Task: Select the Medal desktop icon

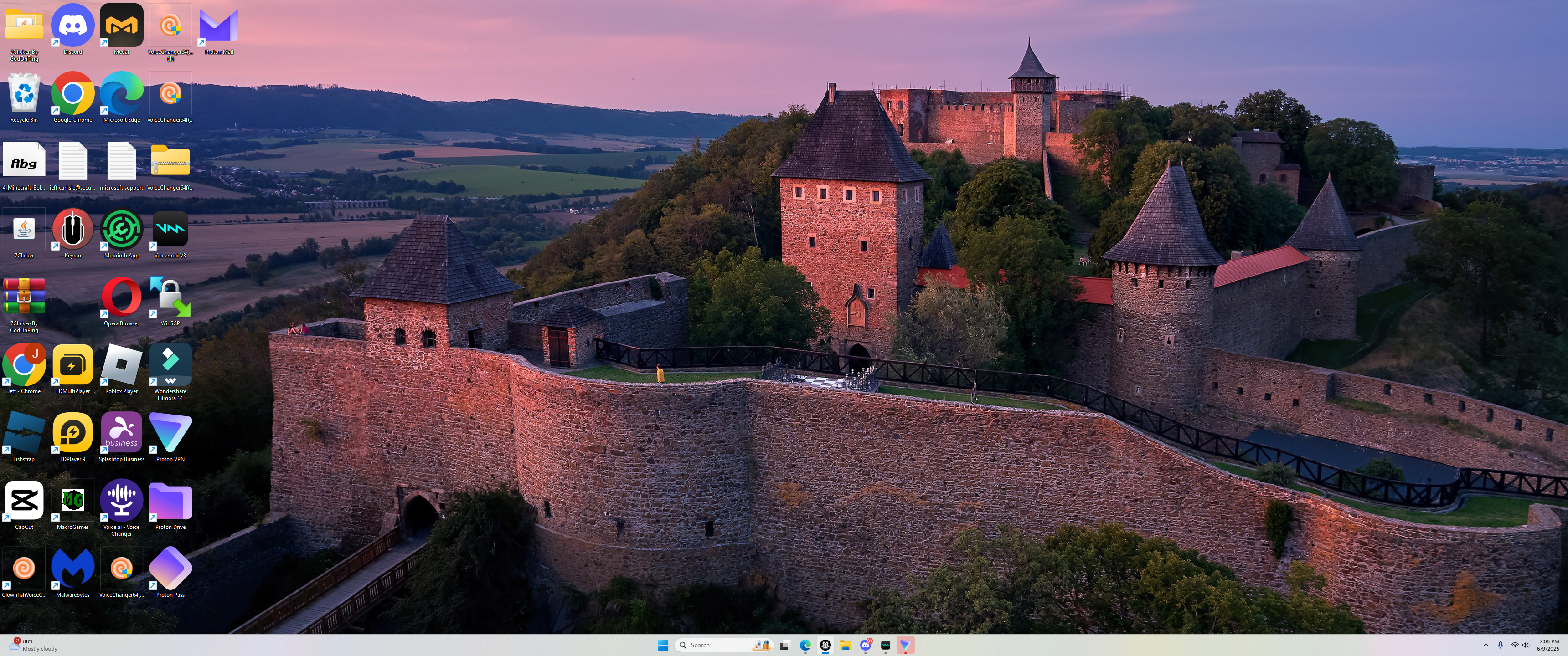Action: (121, 26)
